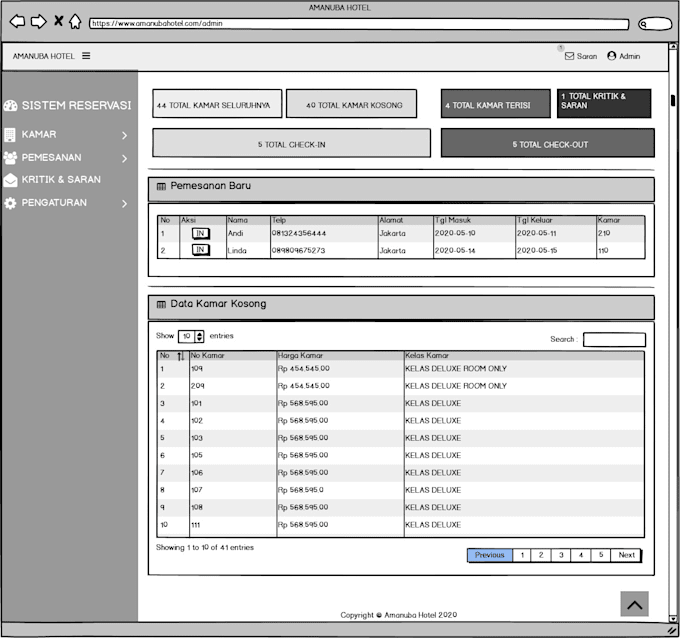This screenshot has height=638, width=680.
Task: Click room number 209 in the table
Action: pyautogui.click(x=197, y=386)
